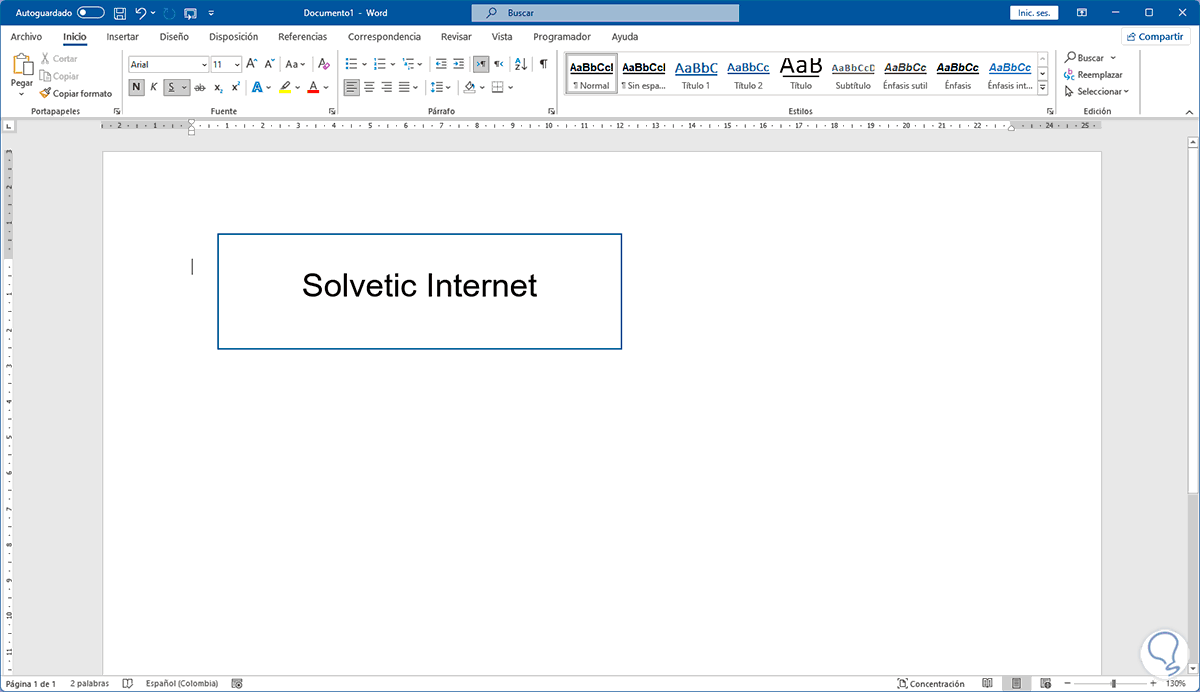1200x692 pixels.
Task: Click the Compartir button
Action: (x=1156, y=37)
